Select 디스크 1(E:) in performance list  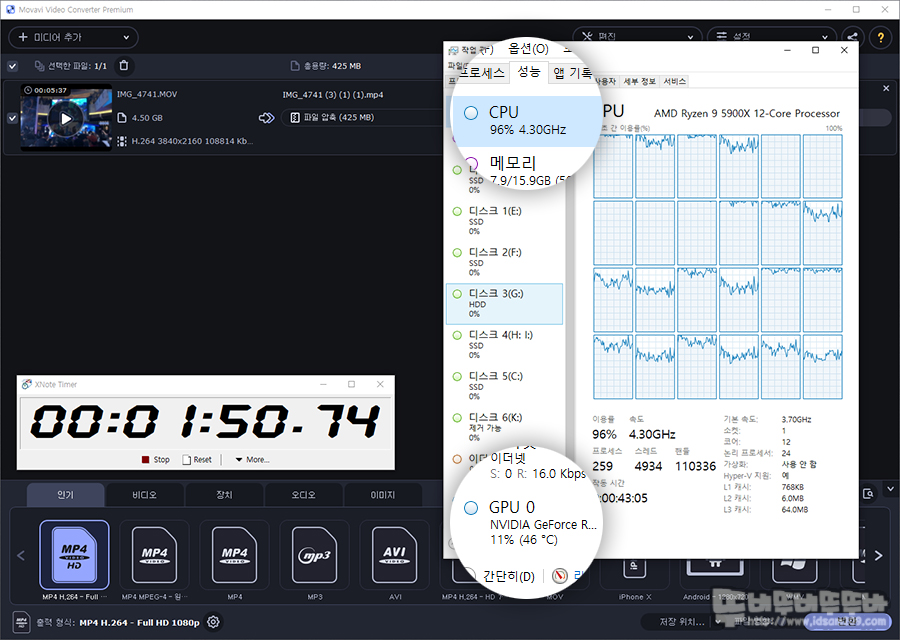coord(504,220)
